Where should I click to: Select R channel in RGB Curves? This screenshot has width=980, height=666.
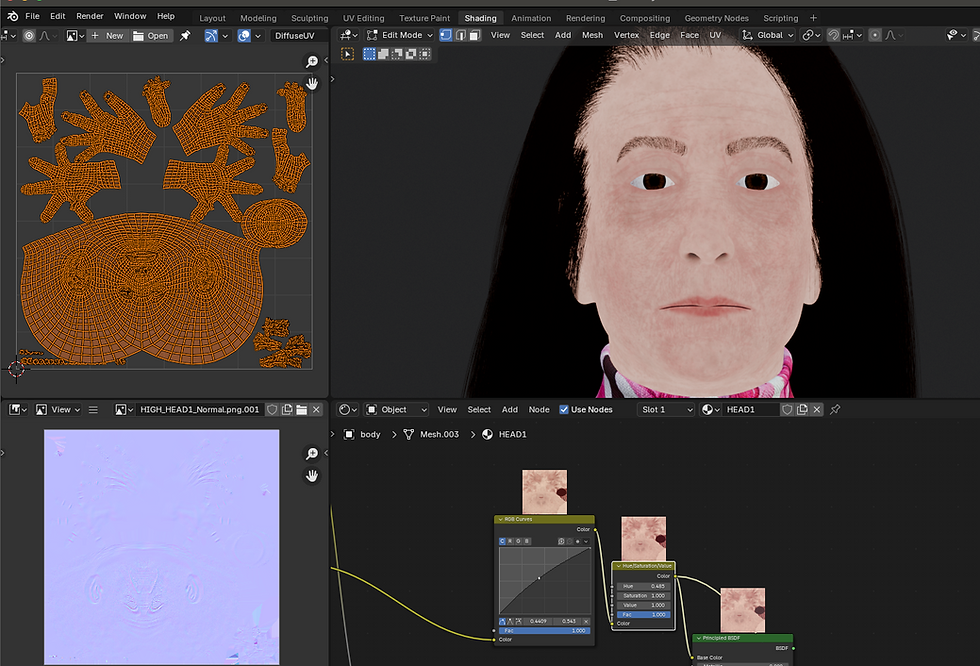[510, 541]
